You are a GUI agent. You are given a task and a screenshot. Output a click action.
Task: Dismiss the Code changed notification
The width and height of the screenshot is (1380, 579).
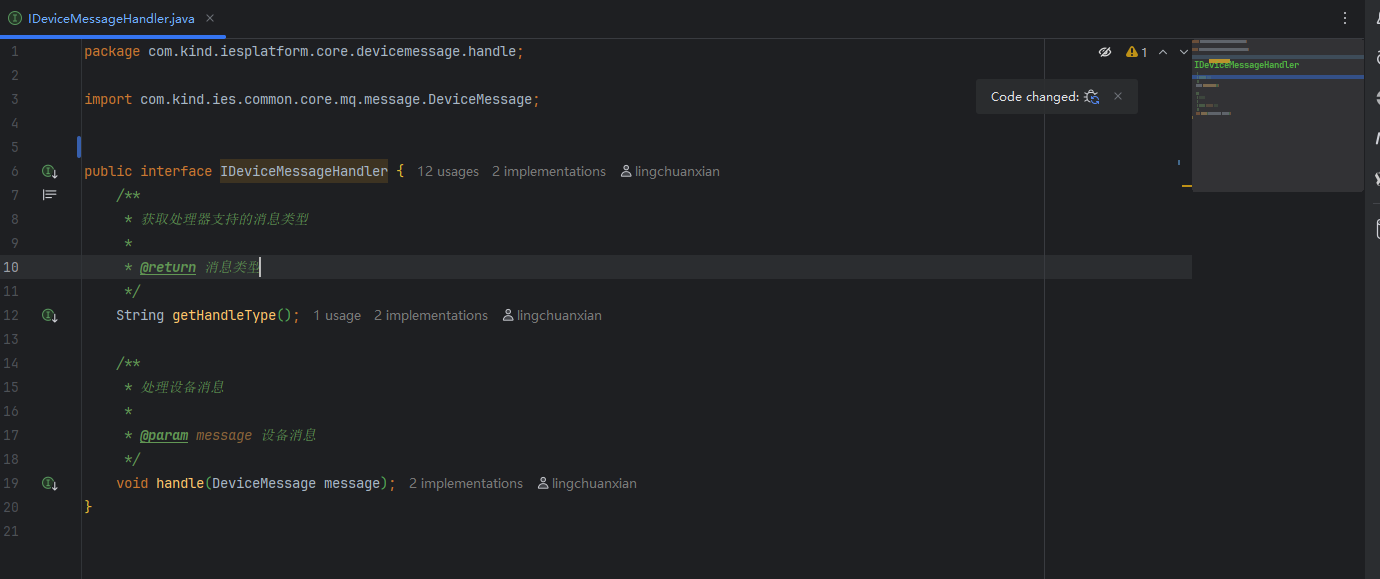click(1118, 97)
